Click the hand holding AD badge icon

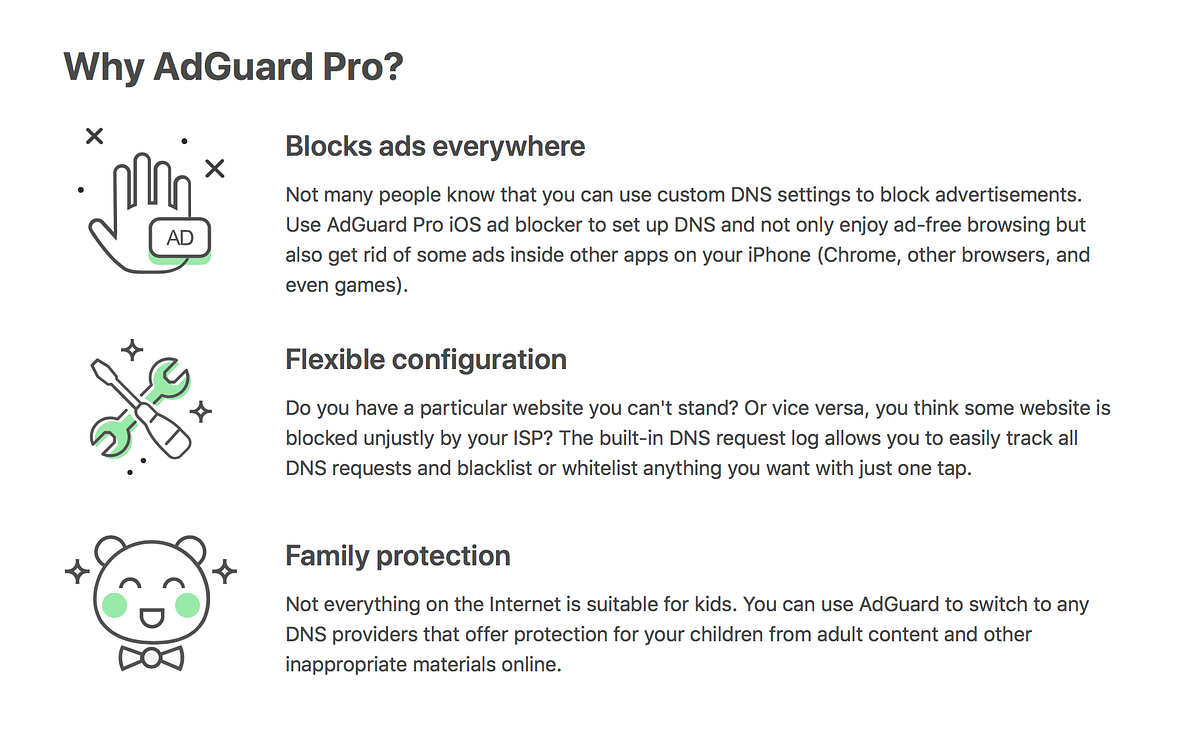pos(150,207)
